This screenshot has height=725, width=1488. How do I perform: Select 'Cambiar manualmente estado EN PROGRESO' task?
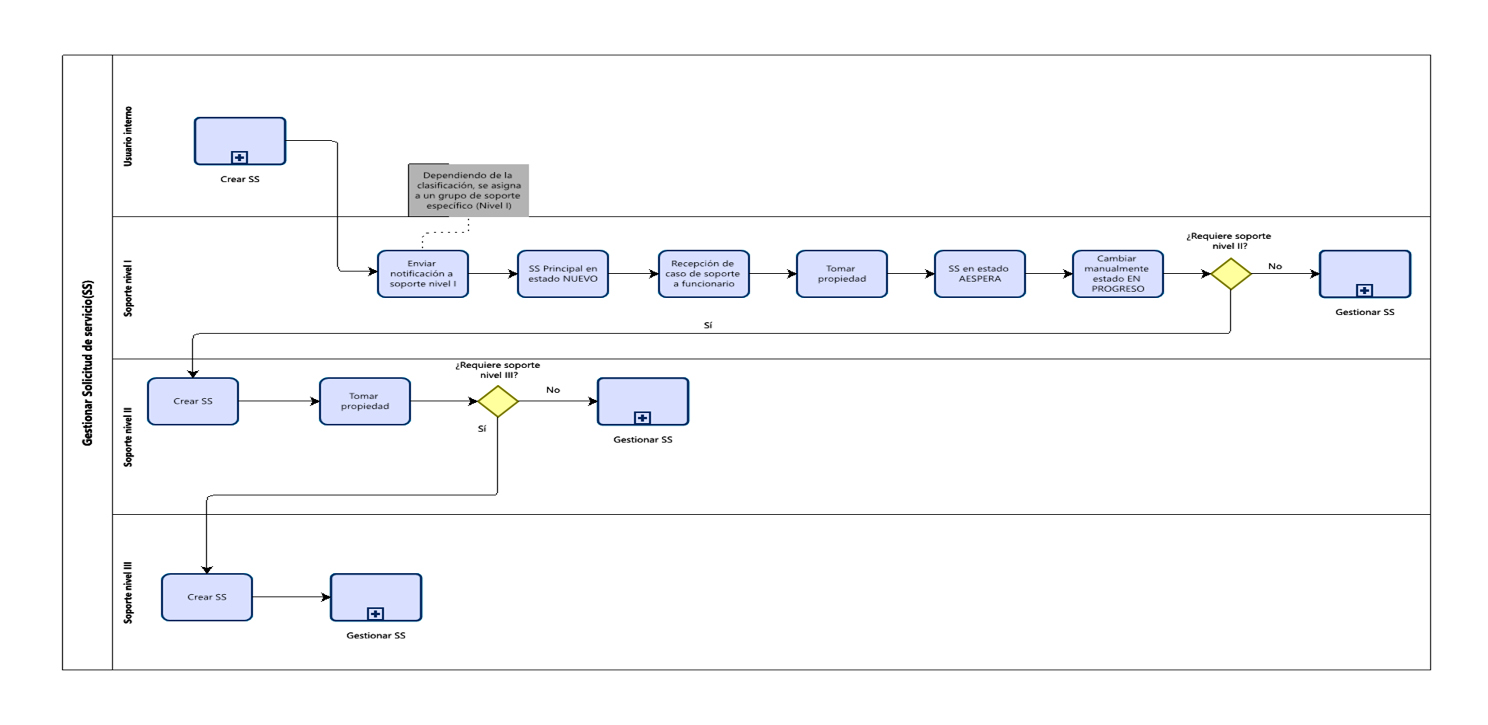(1117, 273)
